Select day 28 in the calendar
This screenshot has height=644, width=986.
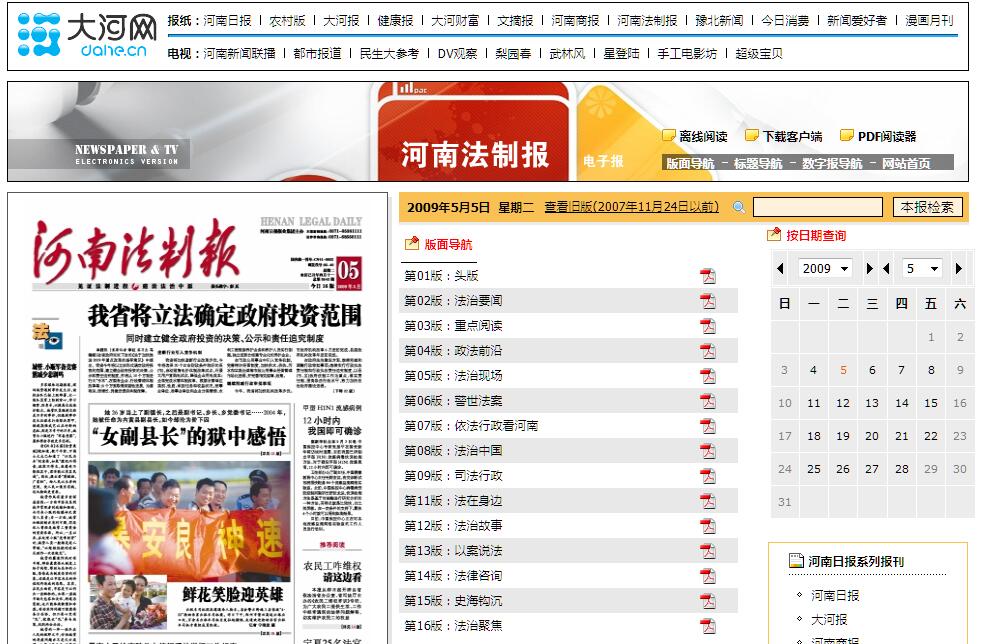[x=902, y=469]
